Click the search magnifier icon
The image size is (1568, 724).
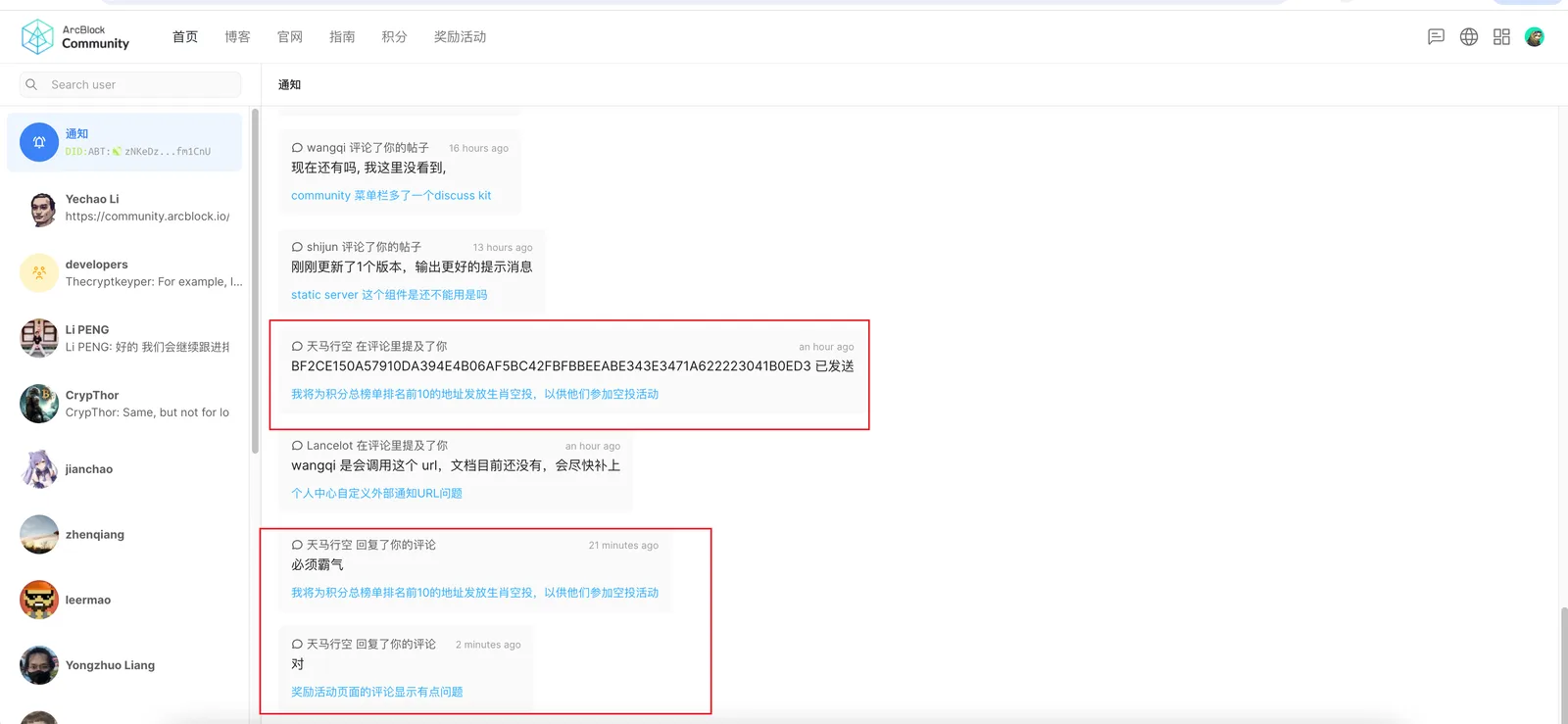[31, 84]
